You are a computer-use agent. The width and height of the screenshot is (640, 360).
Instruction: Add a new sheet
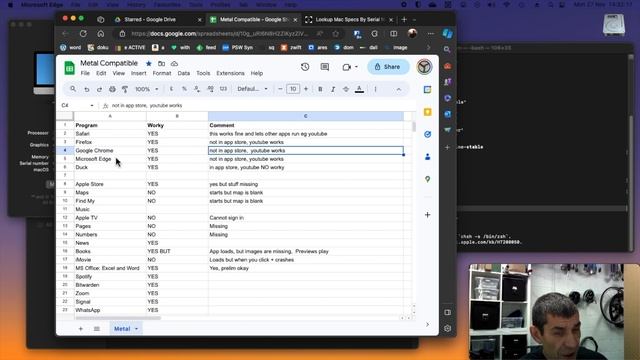pos(80,329)
